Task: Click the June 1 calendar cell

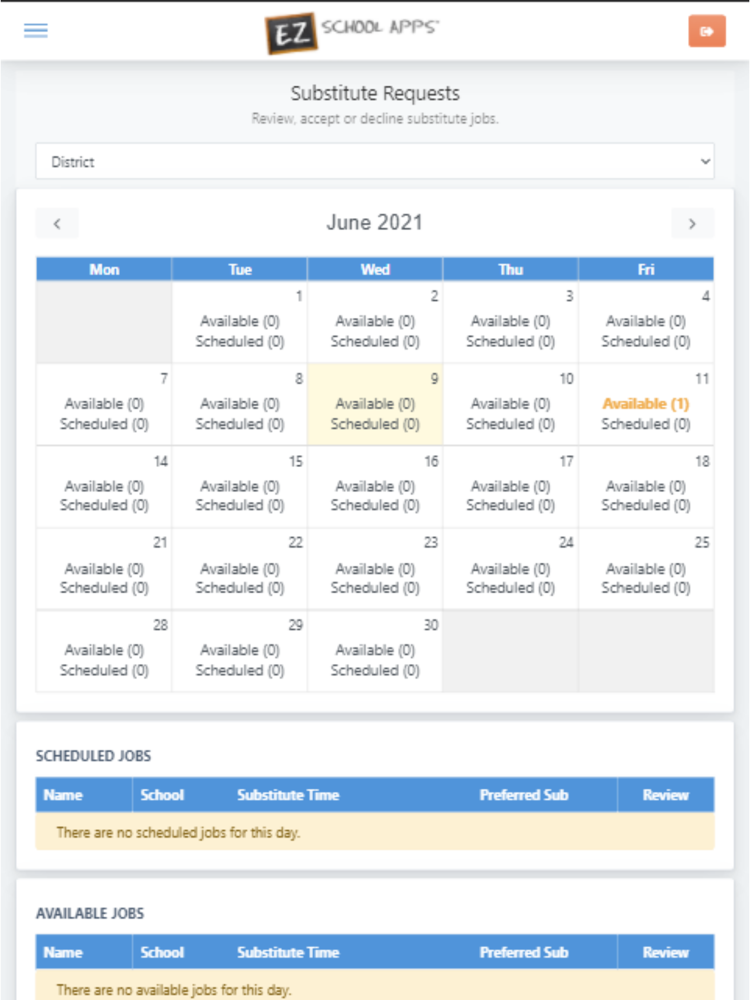Action: coord(240,322)
